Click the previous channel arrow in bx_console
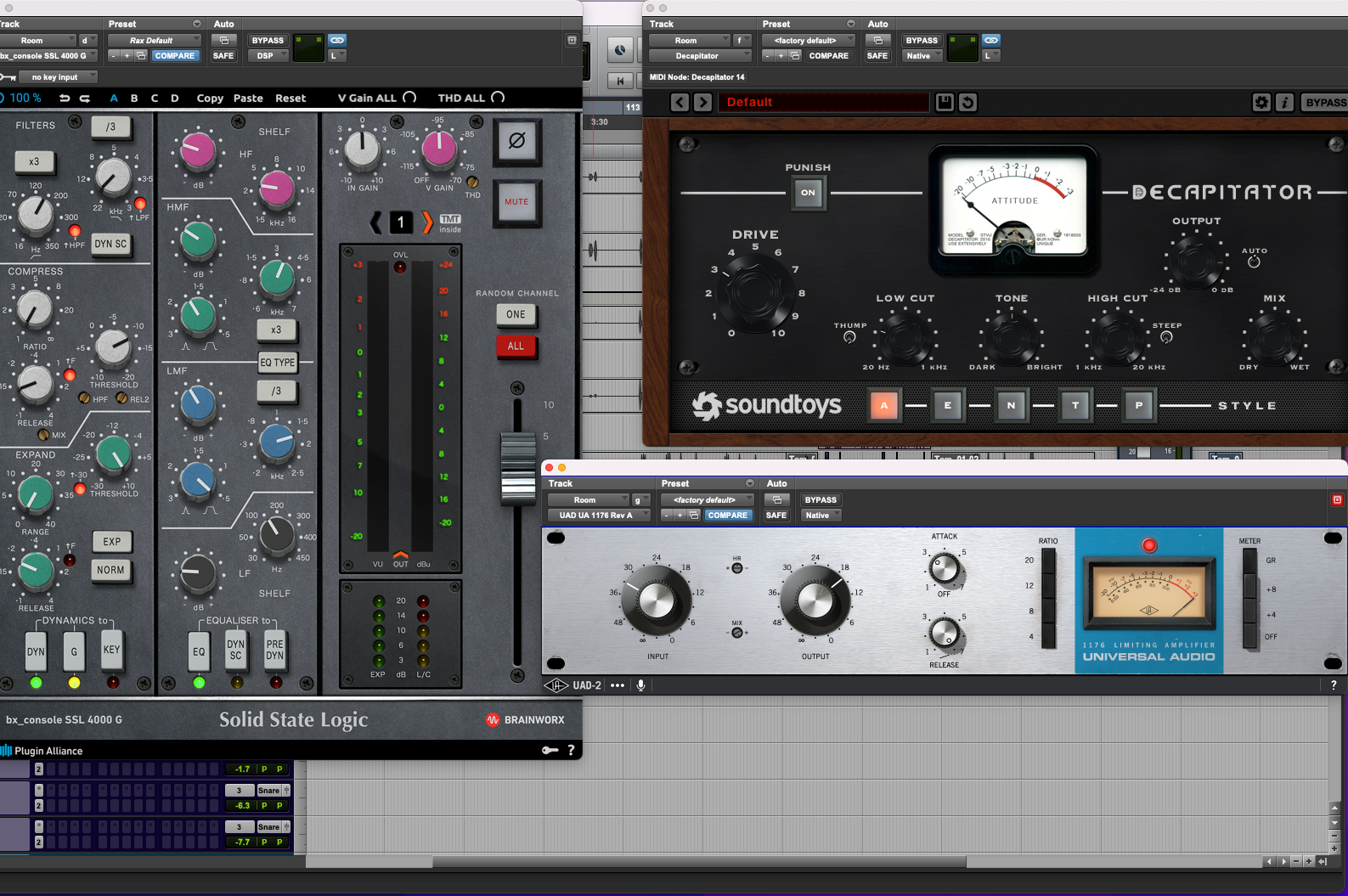The height and width of the screenshot is (896, 1348). 376,223
